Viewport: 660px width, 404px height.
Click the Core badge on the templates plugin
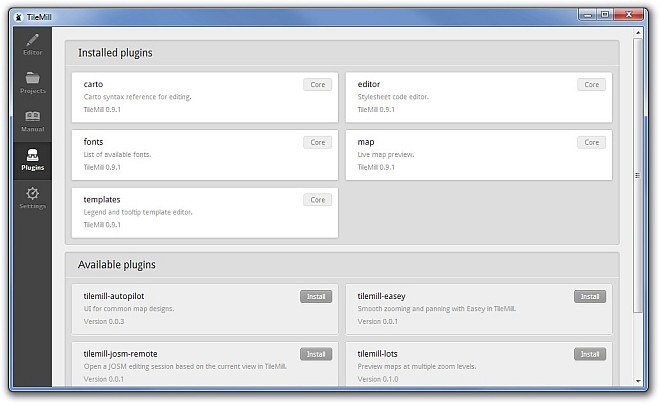(x=317, y=200)
